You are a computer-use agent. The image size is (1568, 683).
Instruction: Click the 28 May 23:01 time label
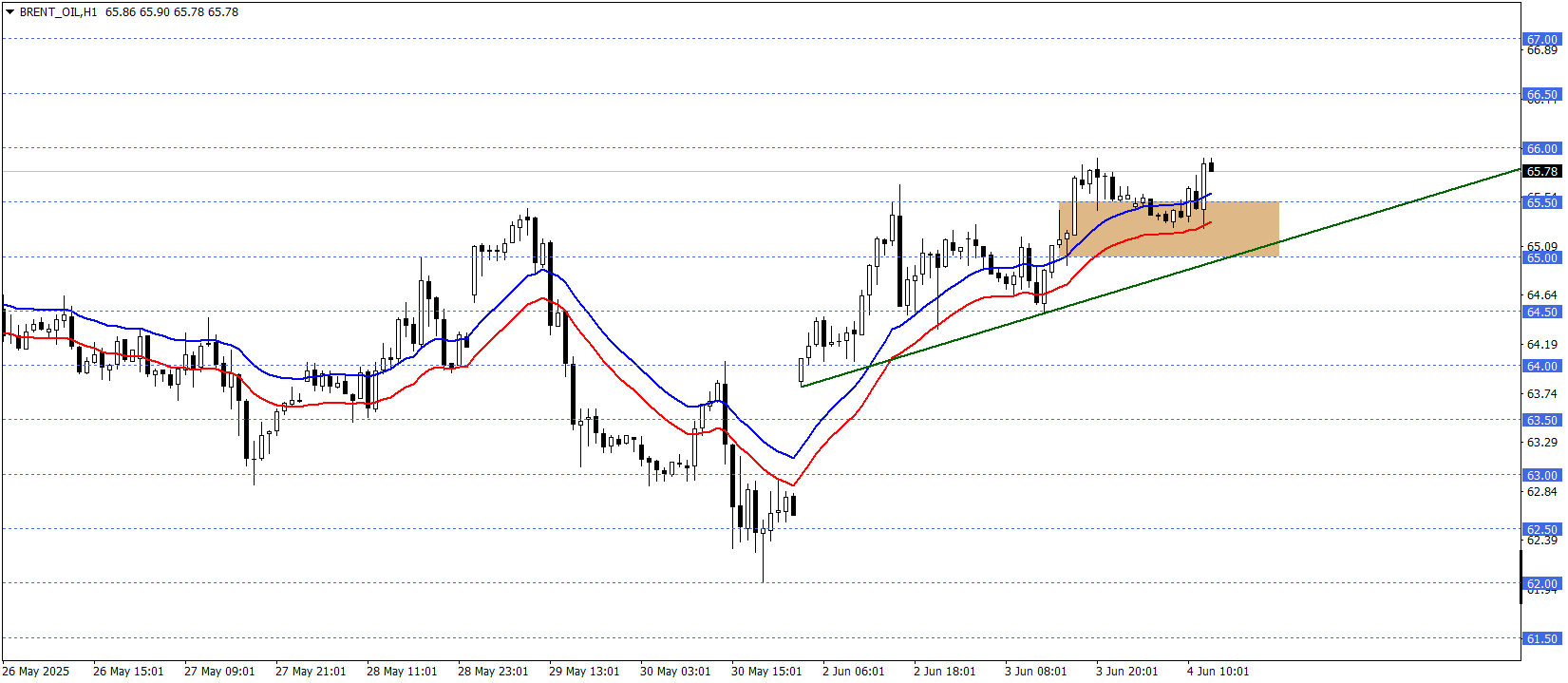[493, 671]
